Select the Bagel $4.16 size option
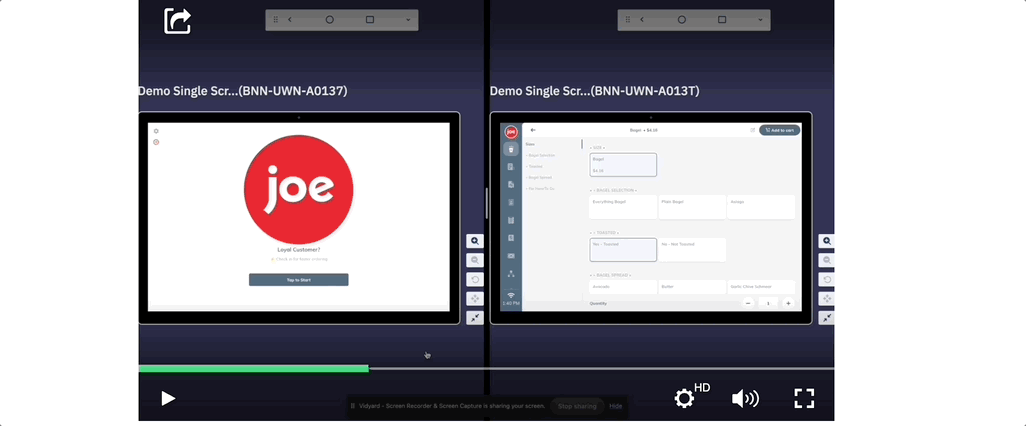 (623, 165)
